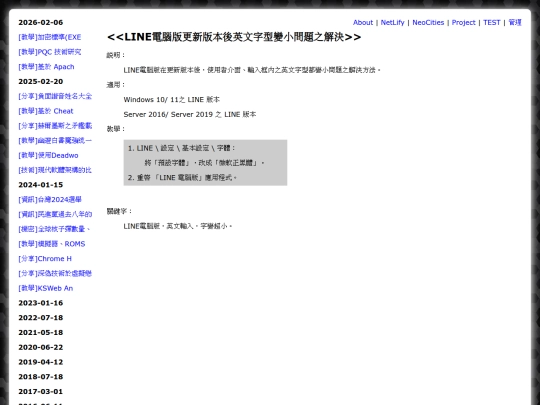The width and height of the screenshot is (540, 405).
Task: Click the Server 2016/ Server 2019 line
Action: (190, 114)
